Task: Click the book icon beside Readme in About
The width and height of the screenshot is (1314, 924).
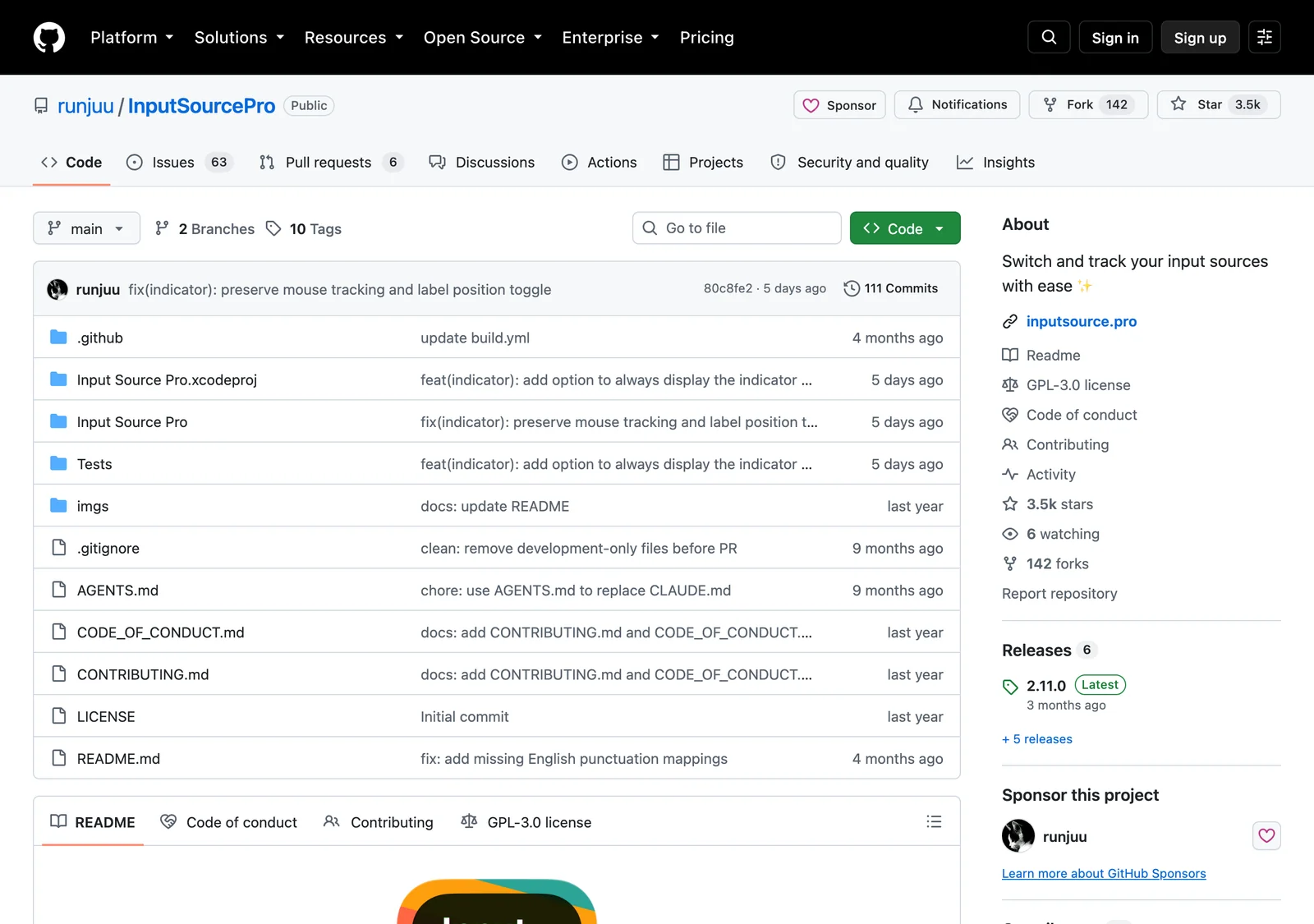Action: pos(1010,355)
